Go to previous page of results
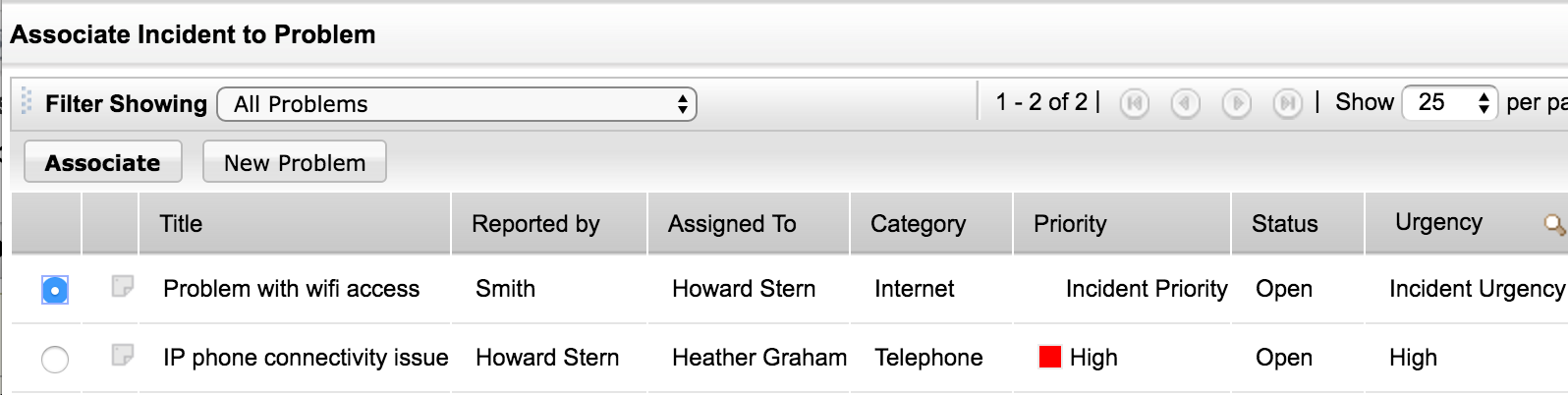This screenshot has width=1568, height=395. click(x=1186, y=103)
